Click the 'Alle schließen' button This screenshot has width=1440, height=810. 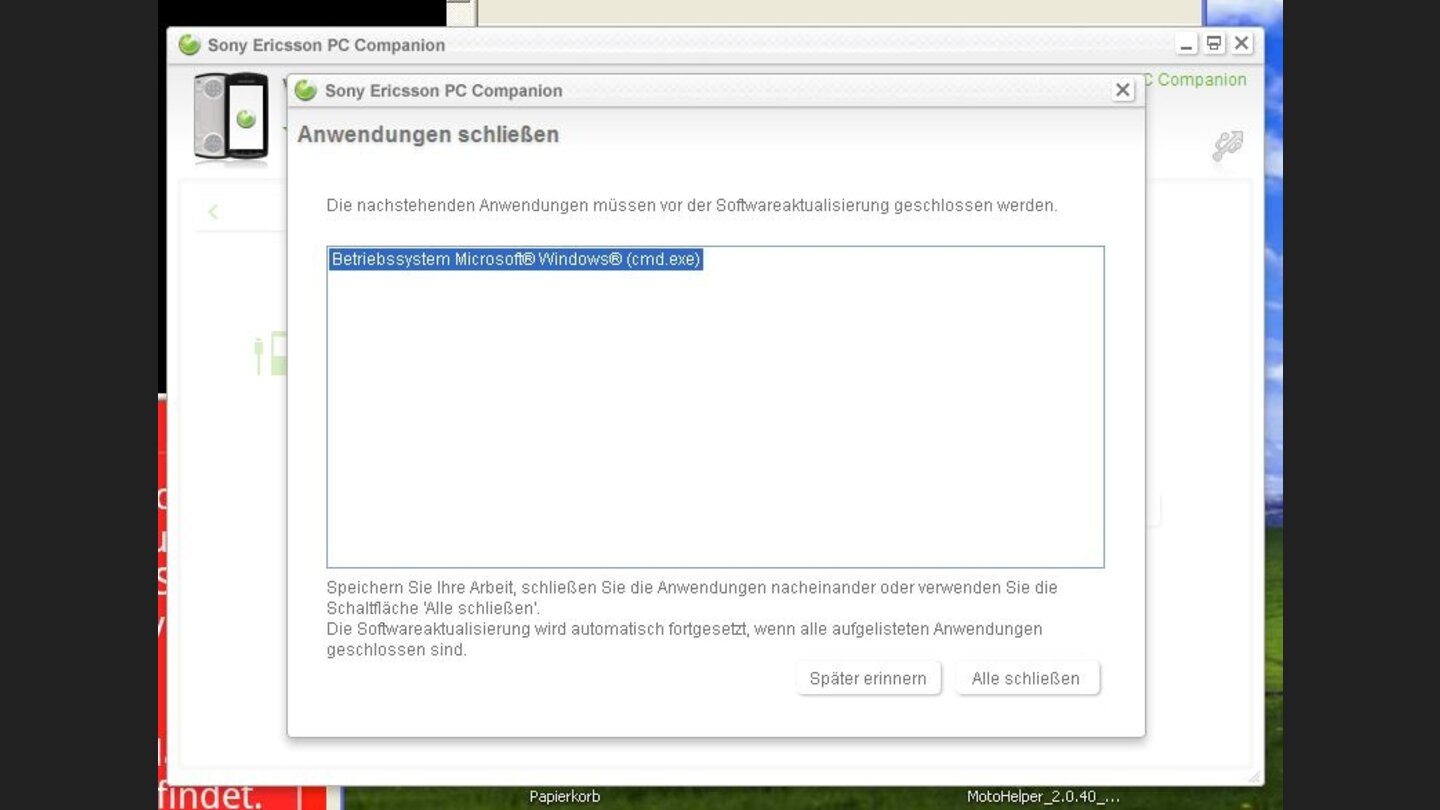coord(1027,678)
